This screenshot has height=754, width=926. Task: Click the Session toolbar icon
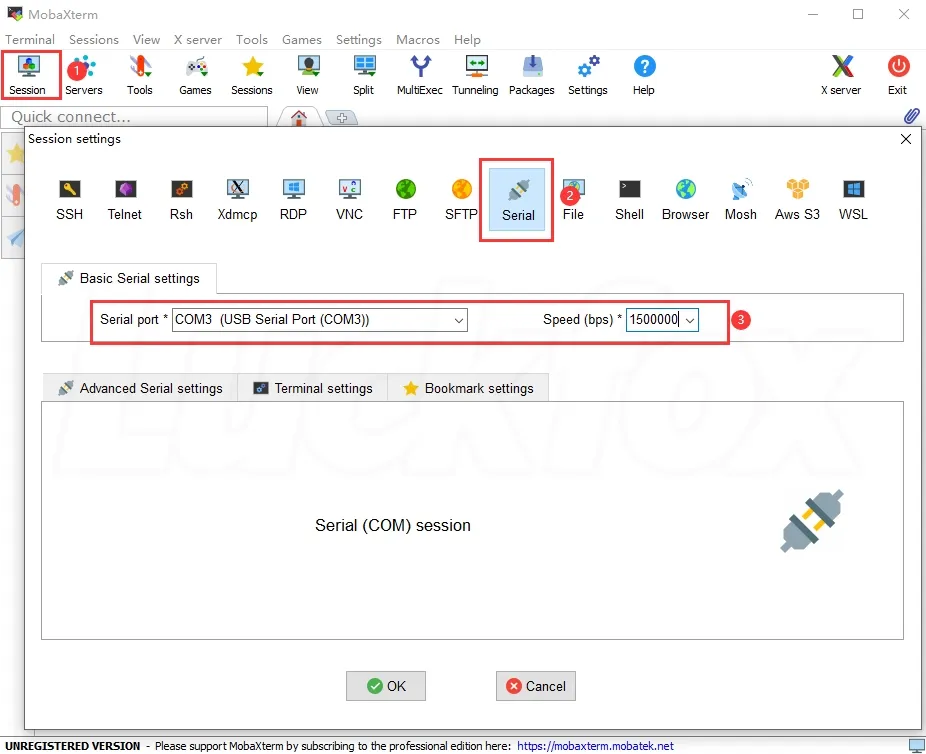click(x=28, y=74)
